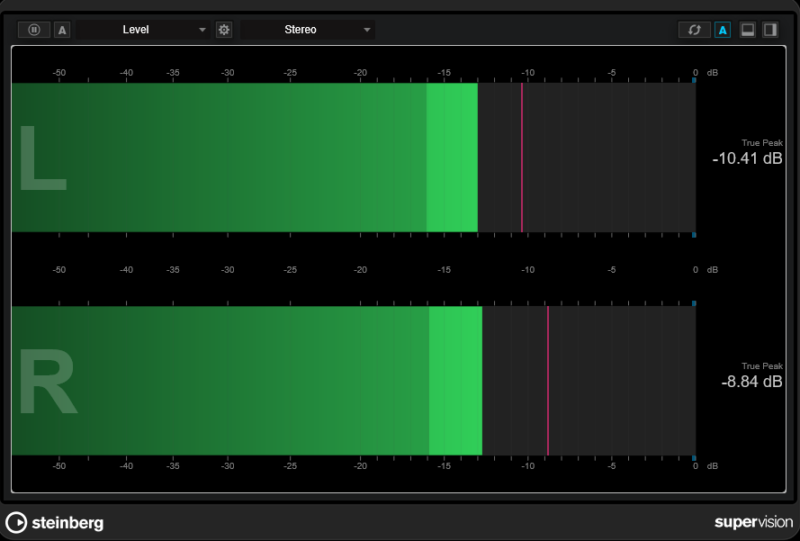Image resolution: width=800 pixels, height=541 pixels.
Task: Click the left channel True Peak value -10.41 dB
Action: [747, 159]
